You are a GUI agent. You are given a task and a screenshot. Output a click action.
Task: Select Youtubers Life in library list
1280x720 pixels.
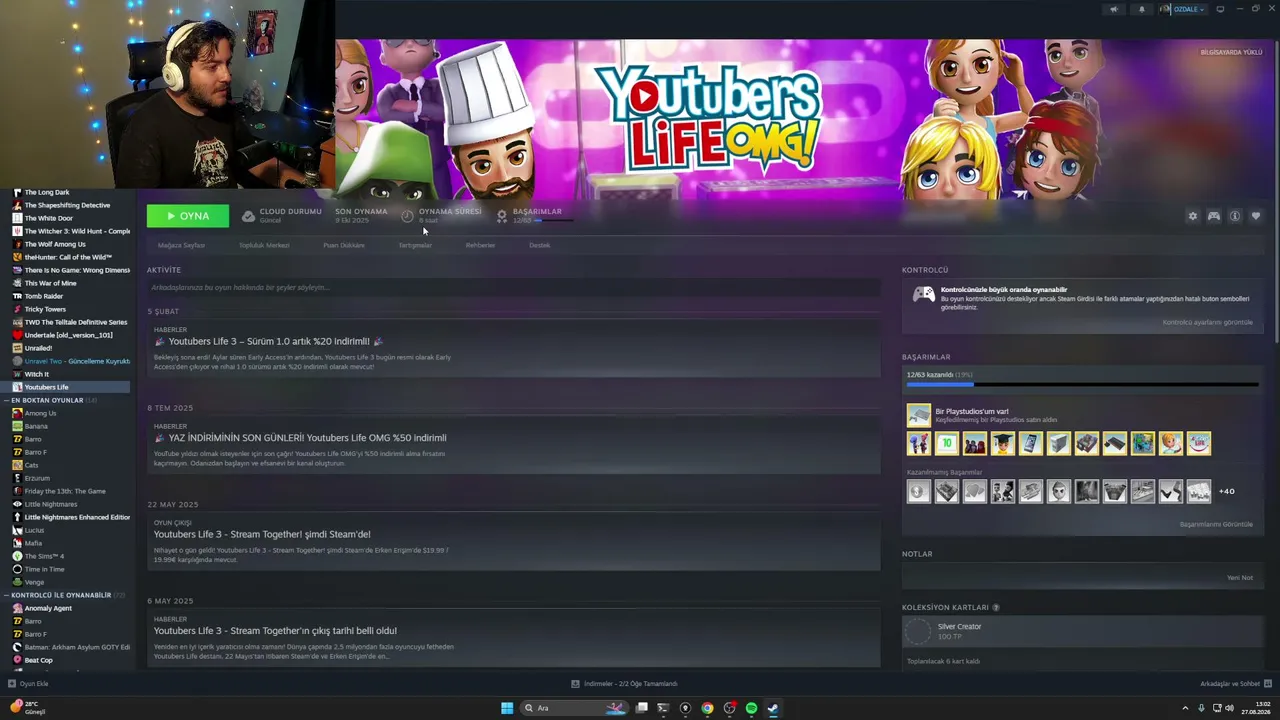(x=65, y=387)
